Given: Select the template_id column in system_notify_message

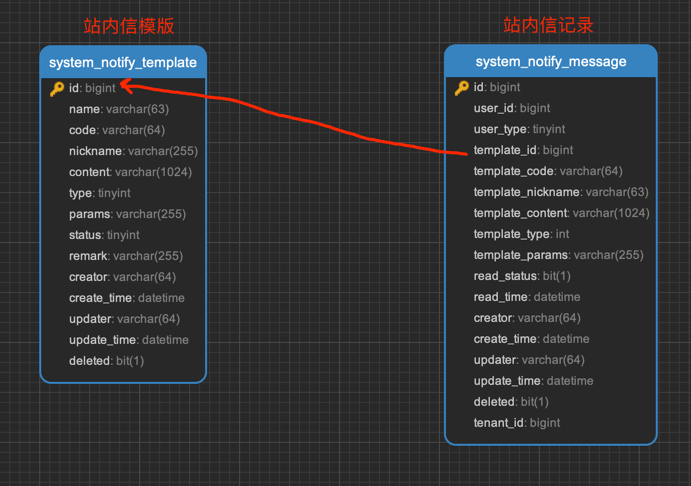Looking at the screenshot, I should click(523, 150).
